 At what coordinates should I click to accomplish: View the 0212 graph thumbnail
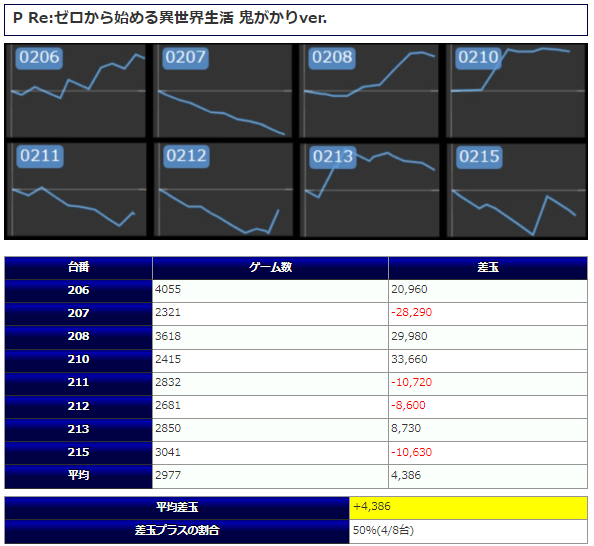click(x=224, y=189)
